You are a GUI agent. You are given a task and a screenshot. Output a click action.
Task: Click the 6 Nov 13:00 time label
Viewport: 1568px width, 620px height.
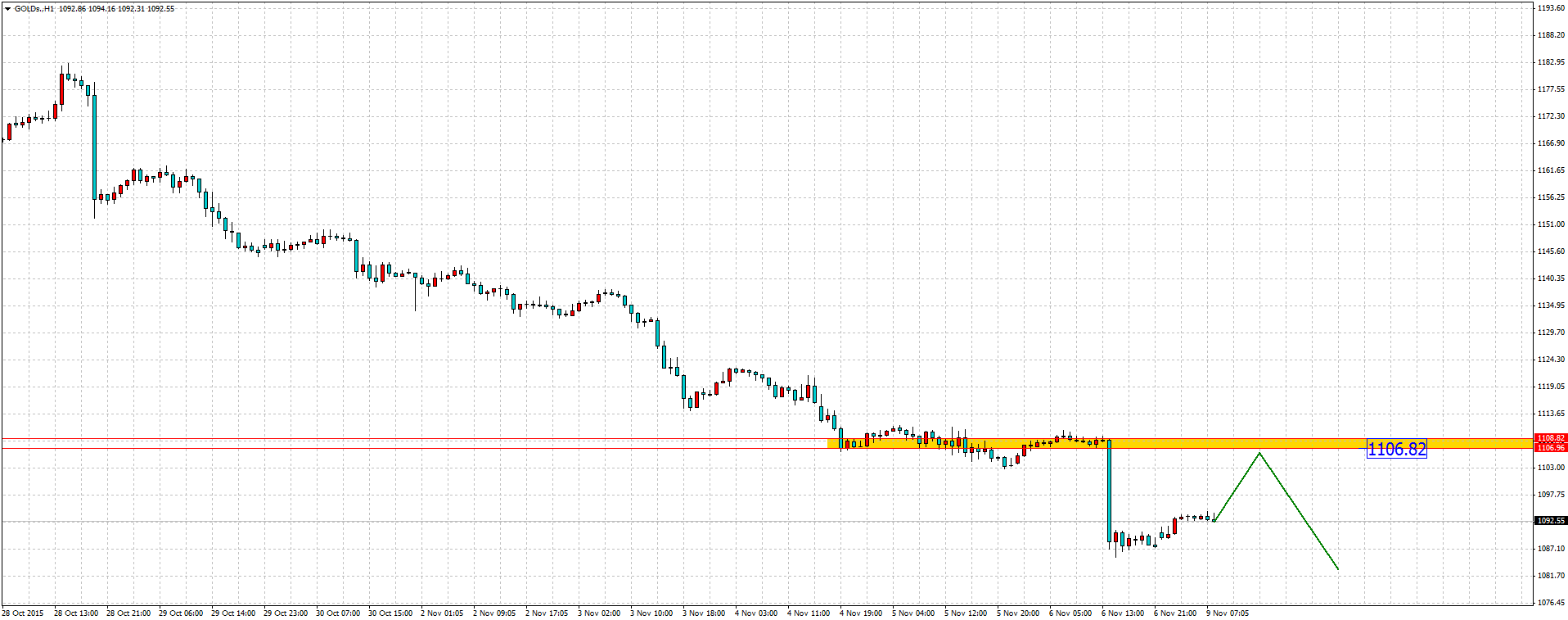(1123, 613)
